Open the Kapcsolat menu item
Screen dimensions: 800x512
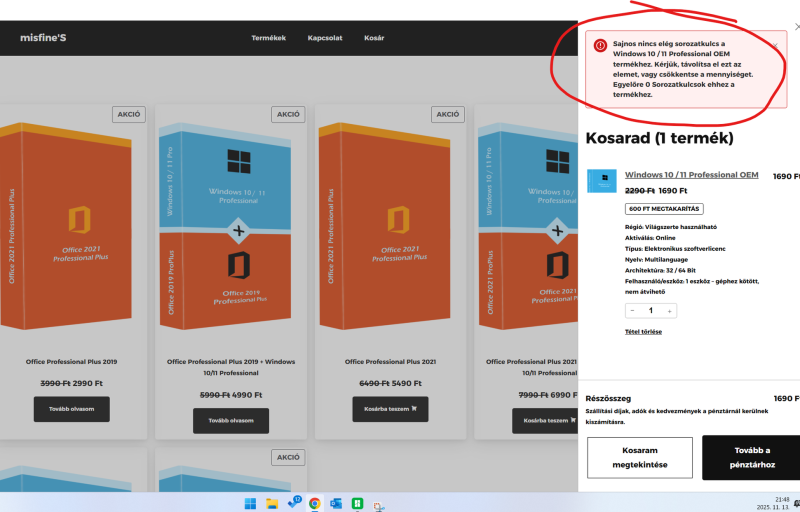[324, 38]
